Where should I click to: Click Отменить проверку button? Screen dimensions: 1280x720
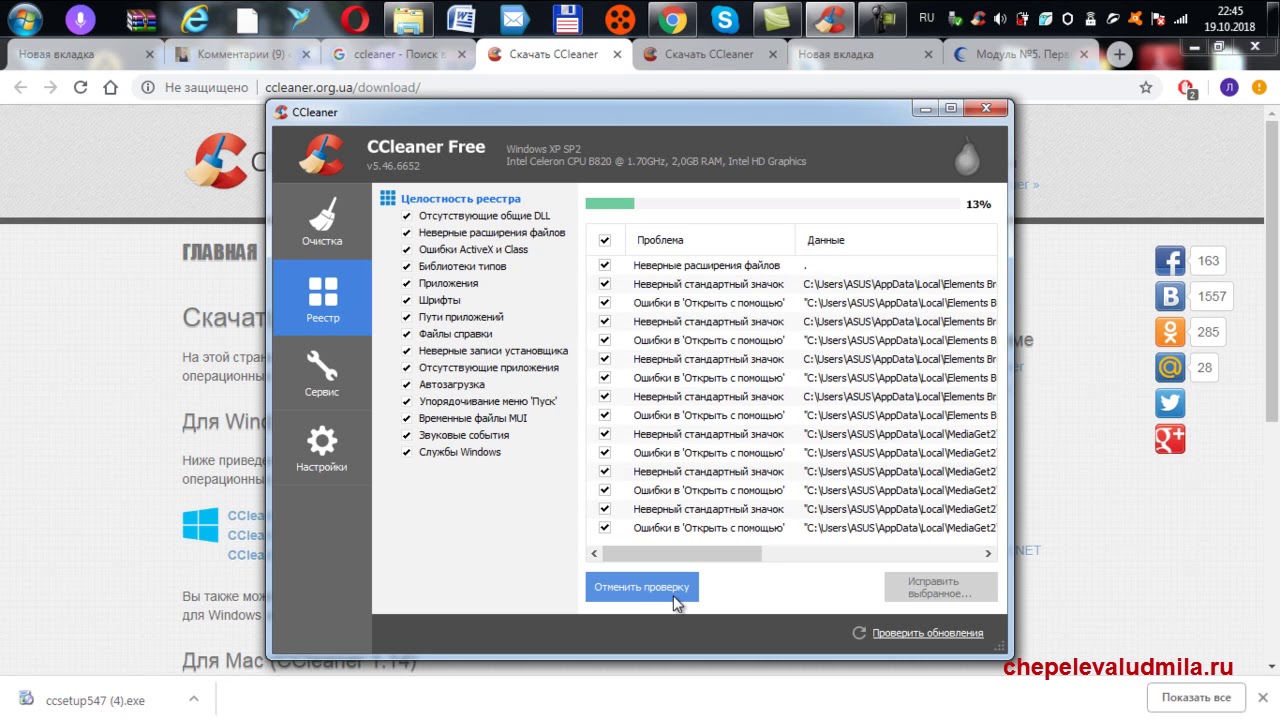[642, 587]
